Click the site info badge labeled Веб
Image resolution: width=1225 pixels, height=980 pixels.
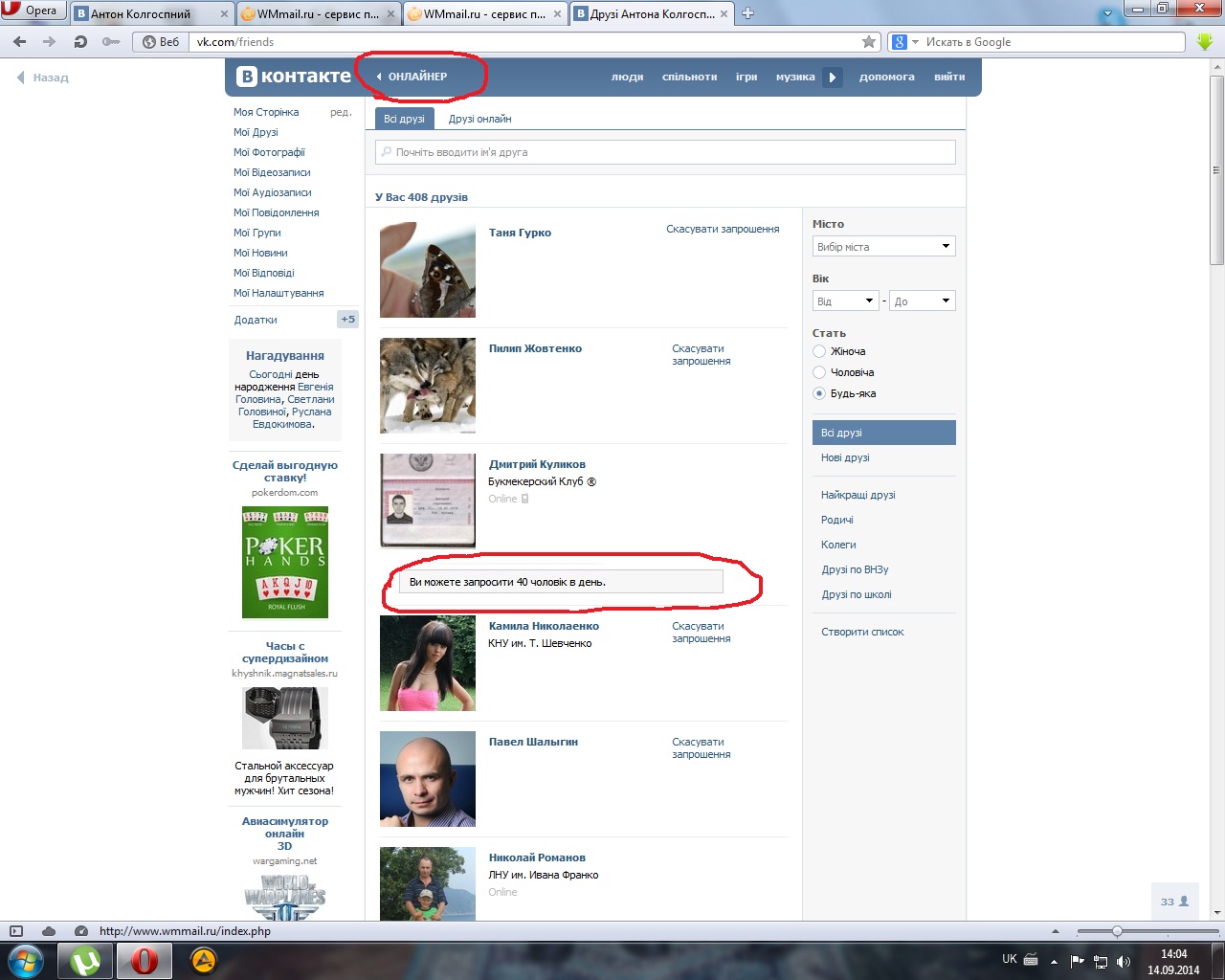pos(161,42)
